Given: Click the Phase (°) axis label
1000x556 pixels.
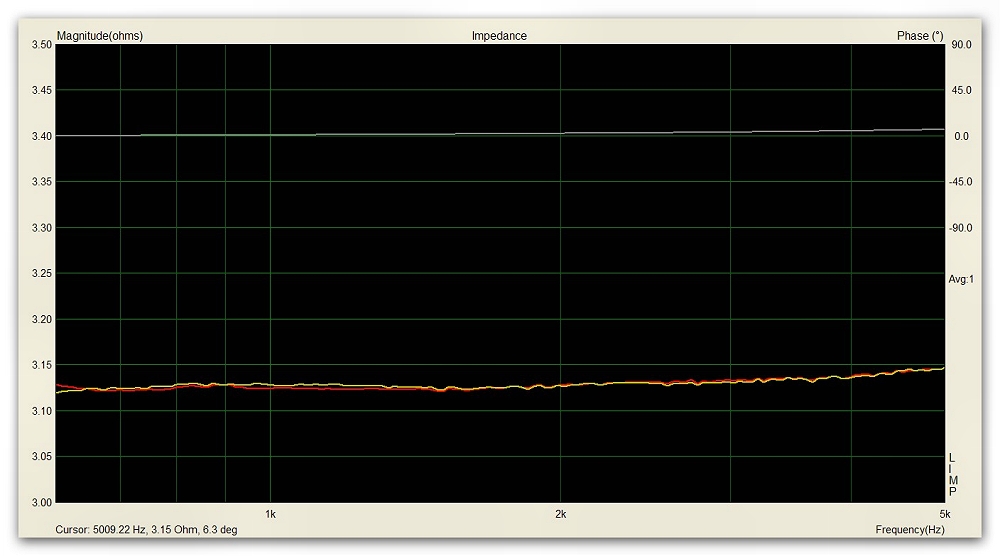Looking at the screenshot, I should (919, 36).
